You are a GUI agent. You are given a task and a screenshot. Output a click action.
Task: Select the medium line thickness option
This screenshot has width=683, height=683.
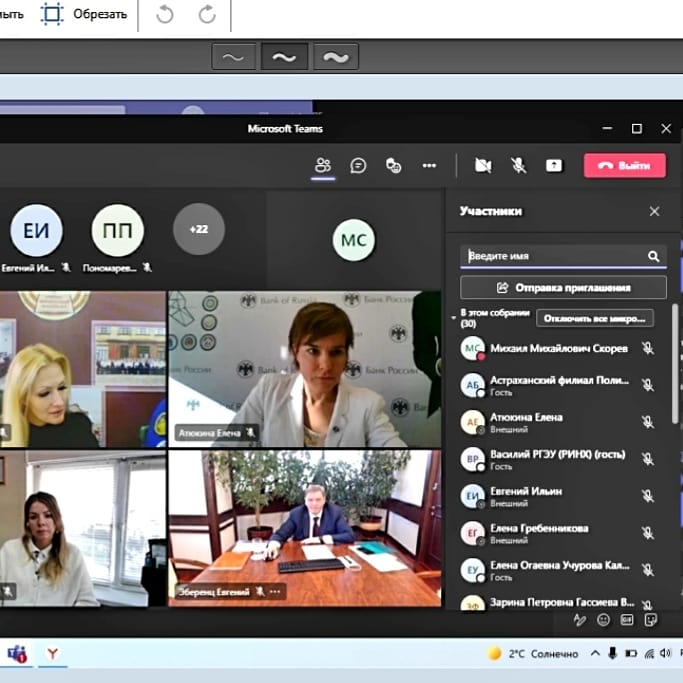(x=284, y=58)
